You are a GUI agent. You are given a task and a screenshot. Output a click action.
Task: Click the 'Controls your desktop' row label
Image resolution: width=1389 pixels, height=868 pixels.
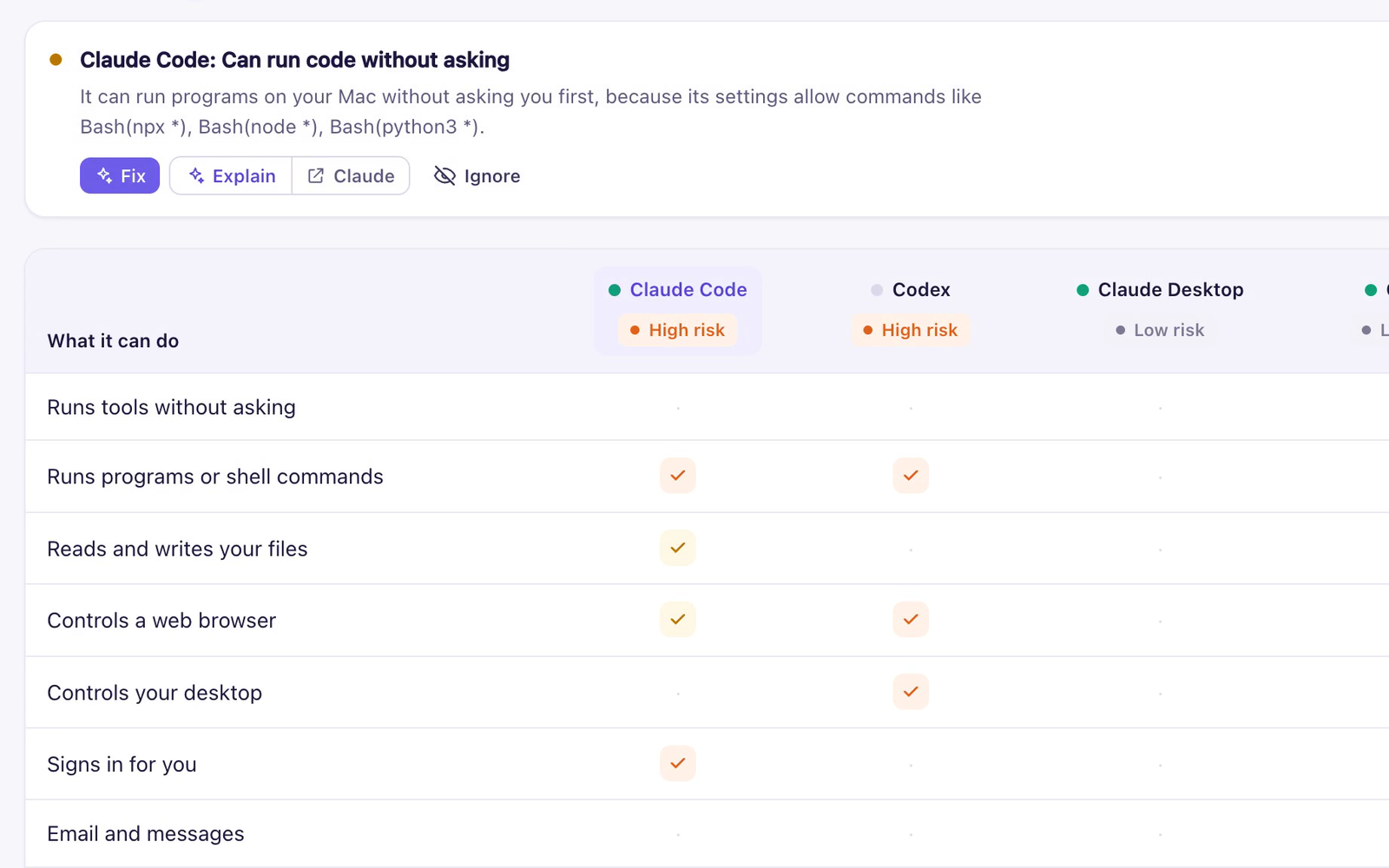coord(155,693)
